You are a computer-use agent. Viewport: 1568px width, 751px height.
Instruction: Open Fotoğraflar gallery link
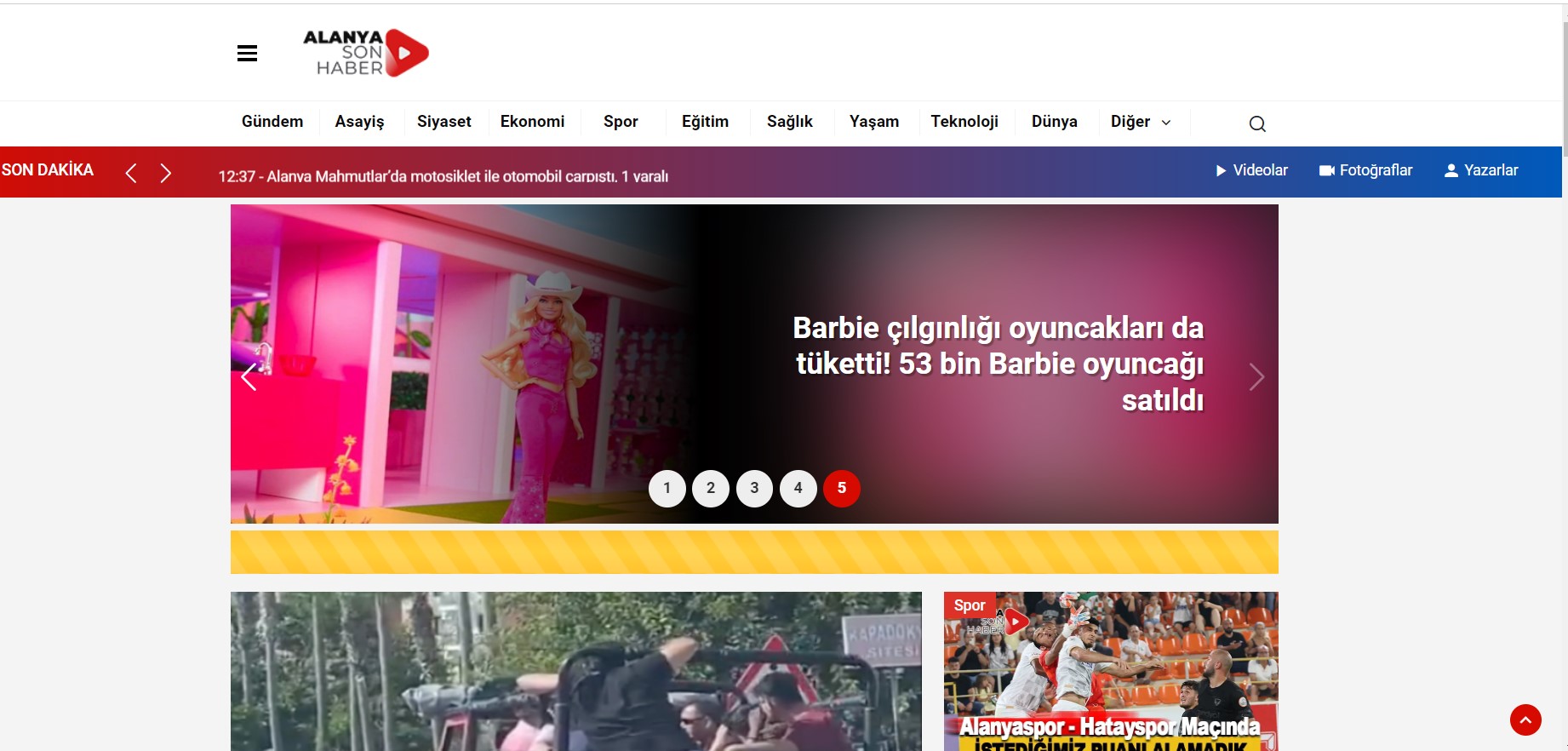(1365, 170)
